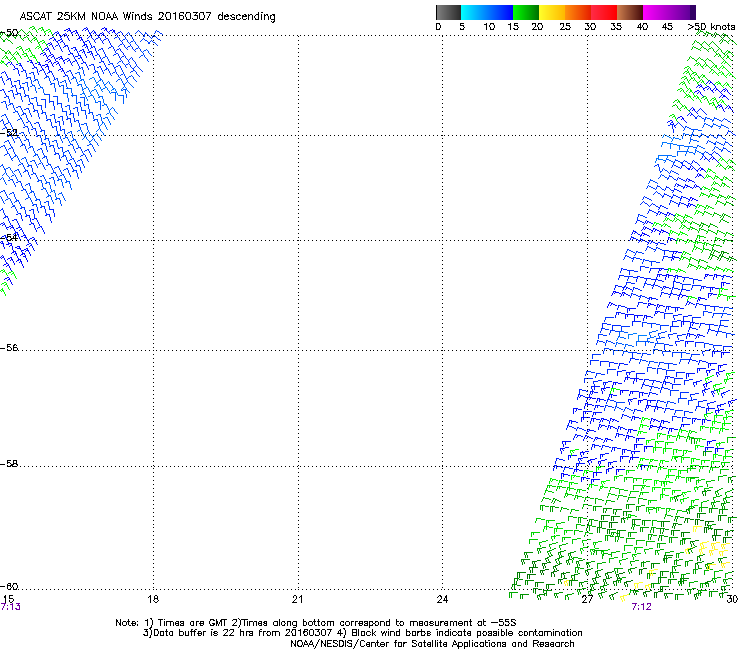Click the purple "7:12" swath time stamp
The height and width of the screenshot is (650, 740).
(641, 607)
